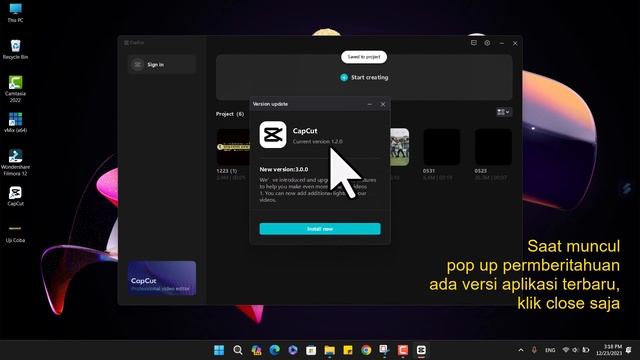The image size is (640, 360).
Task: Click the "Project (6)" heading
Action: coord(230,114)
